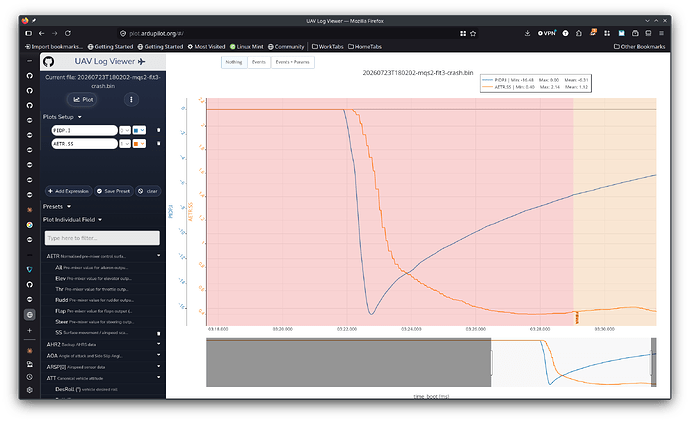This screenshot has width=690, height=421.
Task: Open the VPN toolbar extension
Action: 547,33
